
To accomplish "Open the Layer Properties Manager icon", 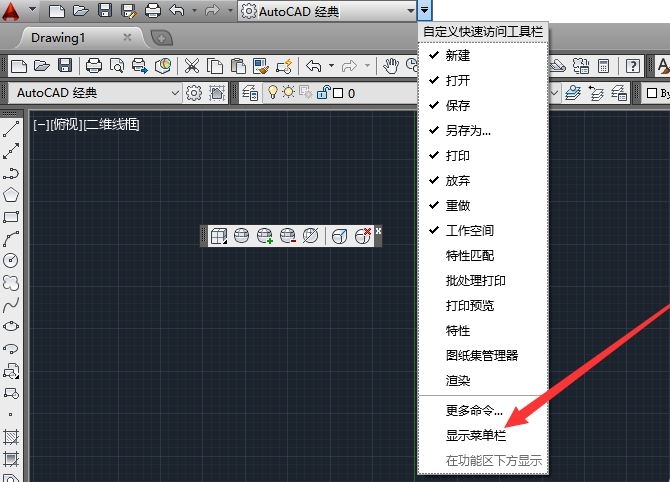I will tap(250, 93).
